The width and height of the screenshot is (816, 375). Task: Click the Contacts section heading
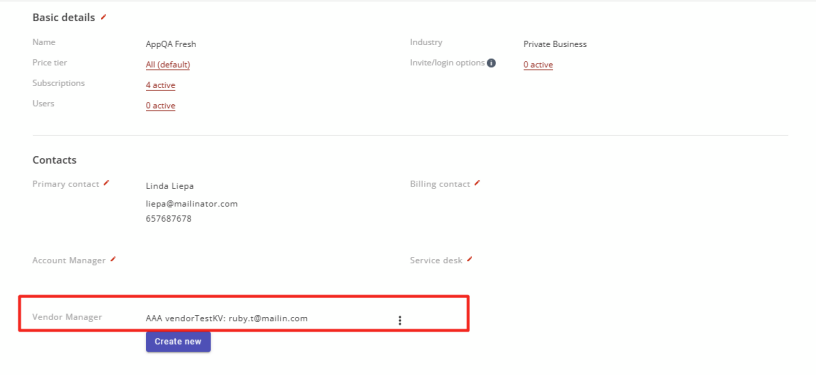pos(54,160)
